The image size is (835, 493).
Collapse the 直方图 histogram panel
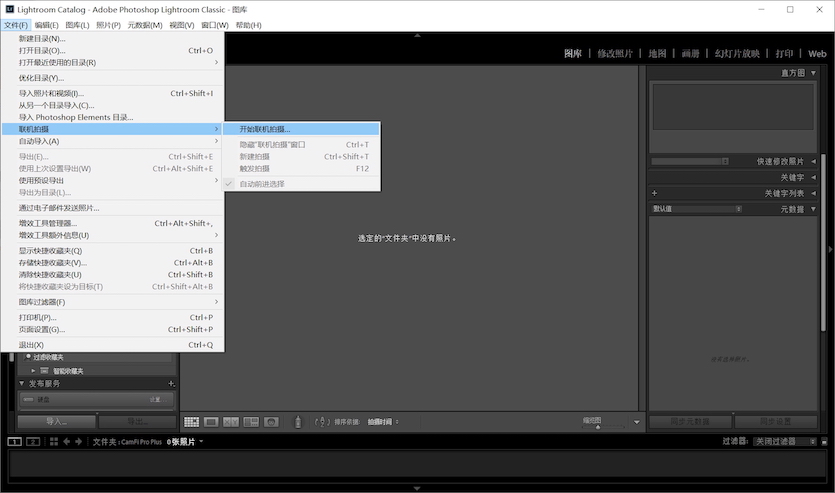pos(813,73)
